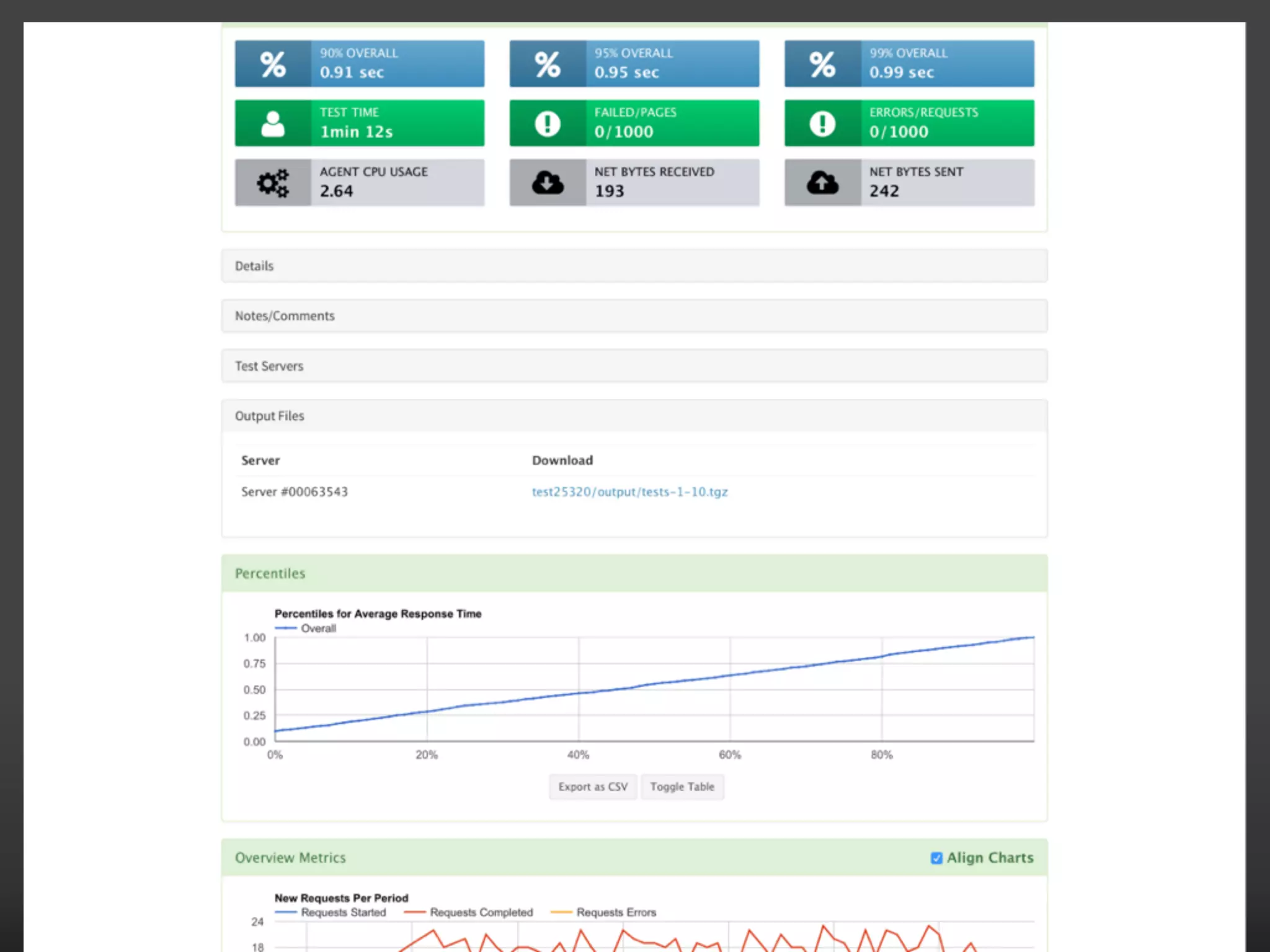Click the Errors/Requests exclamation icon
Image resolution: width=1270 pixels, height=952 pixels.
click(x=822, y=123)
